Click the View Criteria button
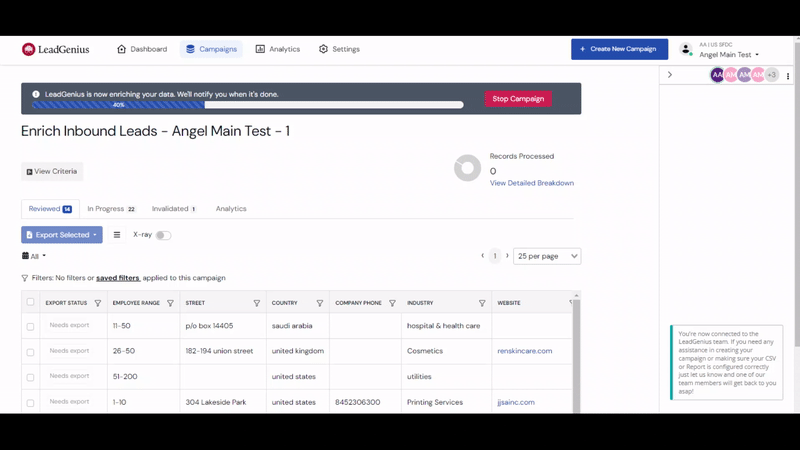The image size is (800, 450). [52, 171]
